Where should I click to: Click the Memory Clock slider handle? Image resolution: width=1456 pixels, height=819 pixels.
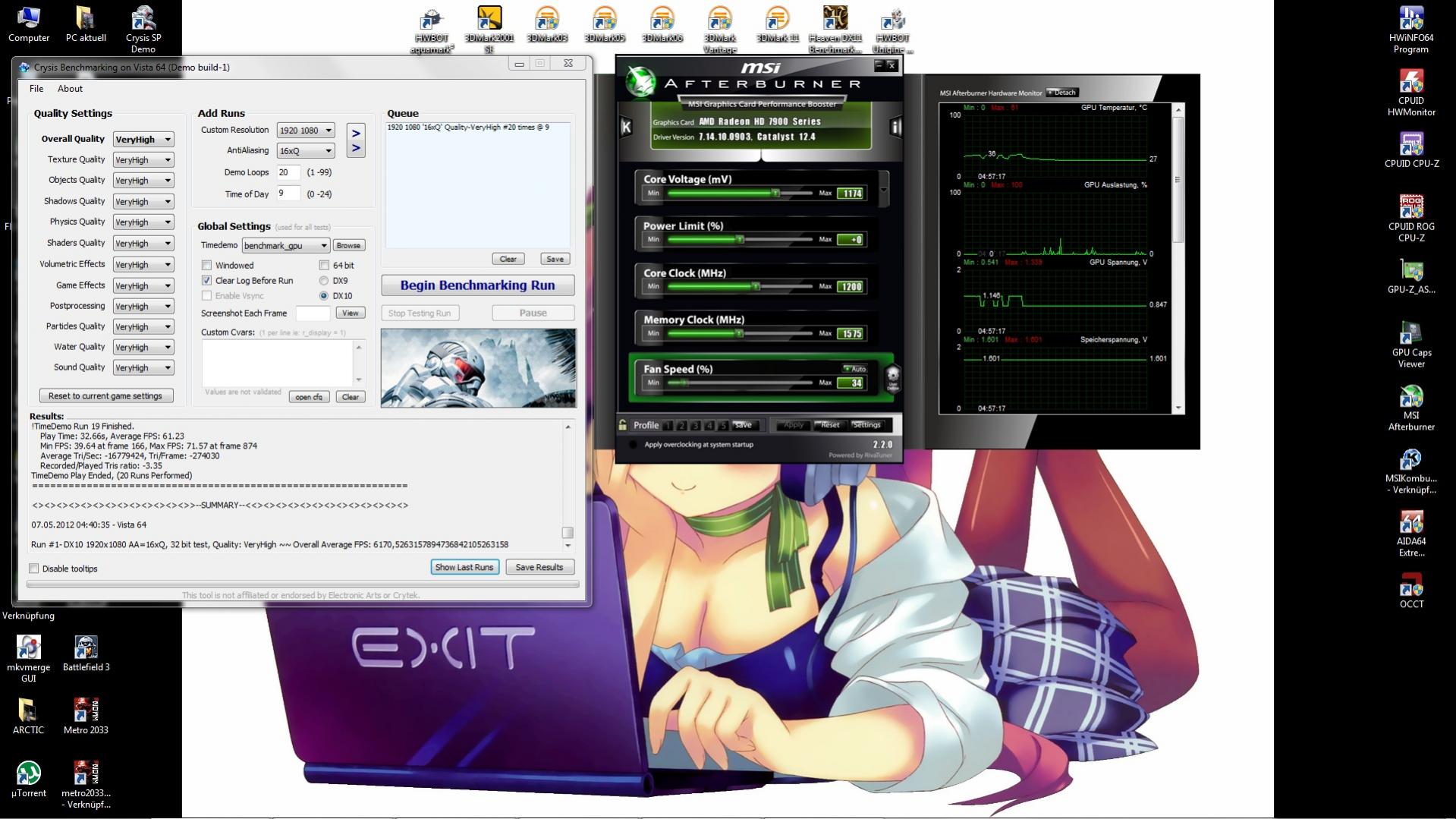[739, 334]
